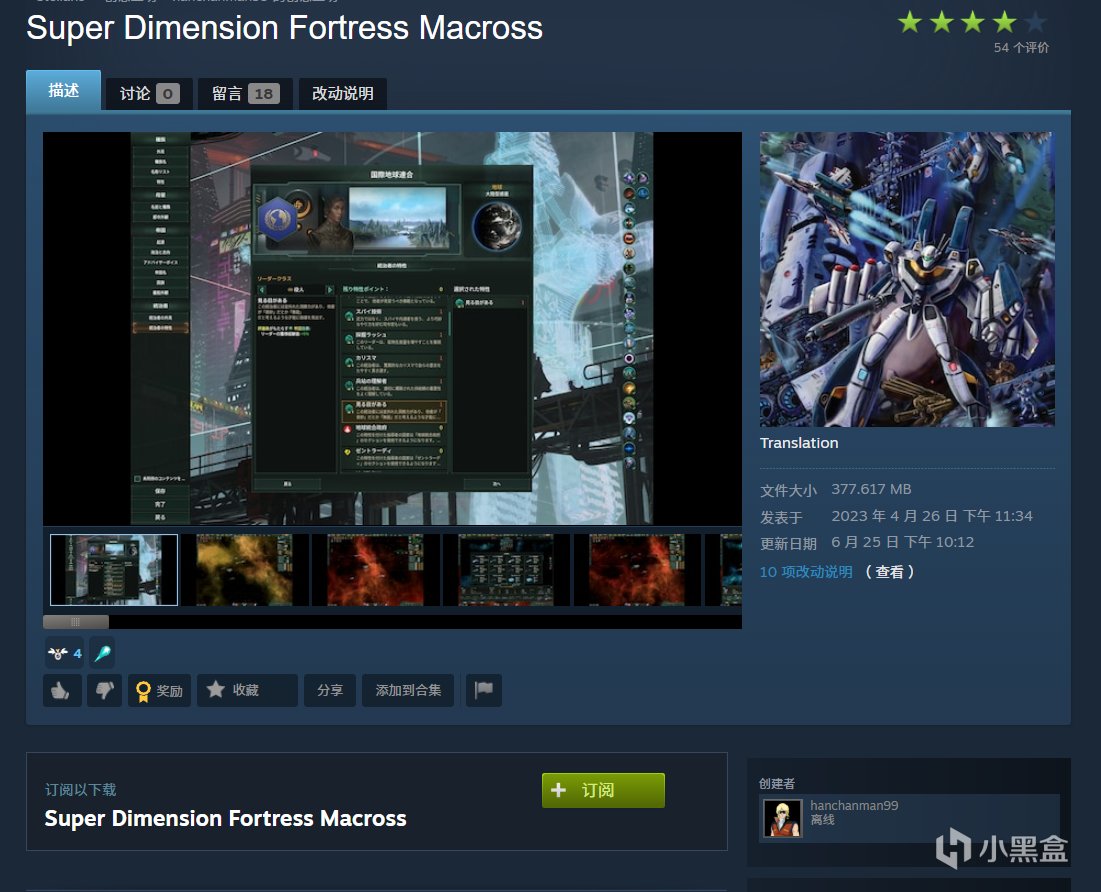1101x892 pixels.
Task: Click the thumbnail strip scrollbar handle
Action: tap(76, 622)
